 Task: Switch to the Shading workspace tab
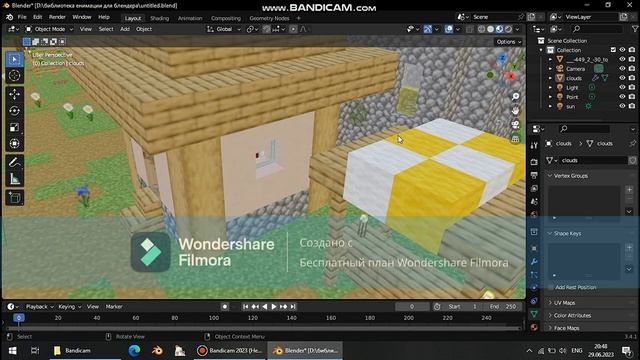click(x=160, y=18)
